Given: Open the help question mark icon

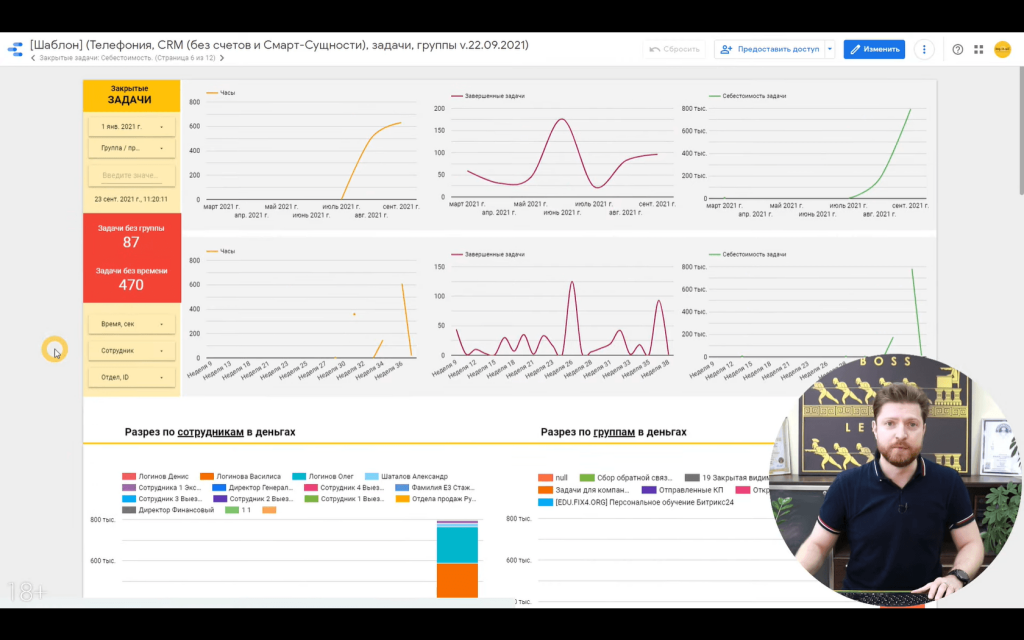Looking at the screenshot, I should tap(957, 49).
